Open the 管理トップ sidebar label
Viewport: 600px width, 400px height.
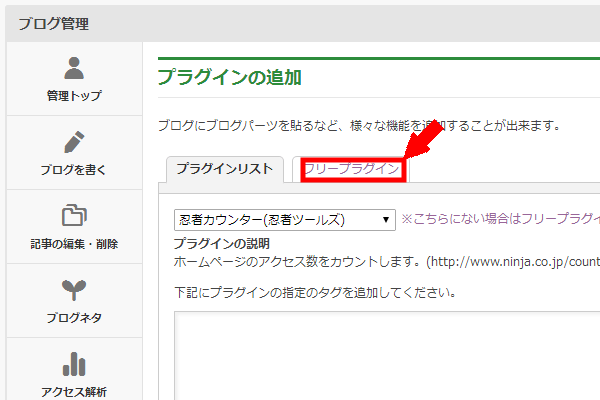tap(74, 95)
